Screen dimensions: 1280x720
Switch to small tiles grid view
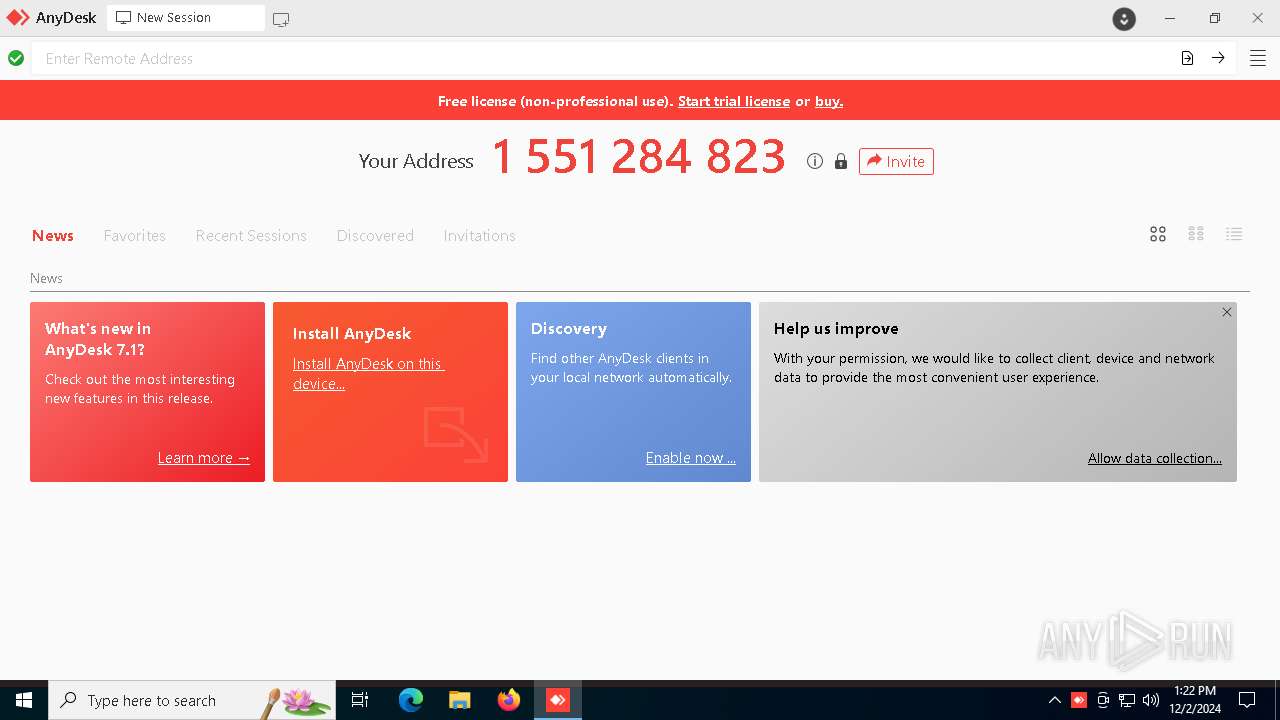[x=1196, y=234]
